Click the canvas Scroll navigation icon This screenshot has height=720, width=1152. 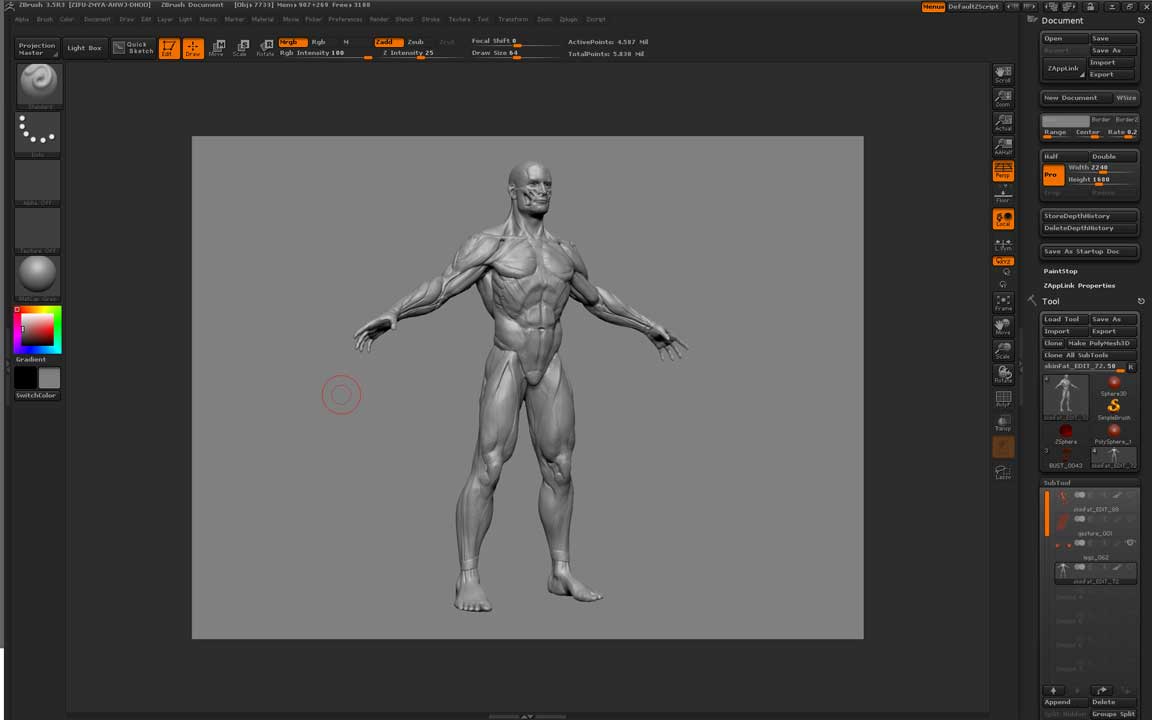pos(1003,73)
